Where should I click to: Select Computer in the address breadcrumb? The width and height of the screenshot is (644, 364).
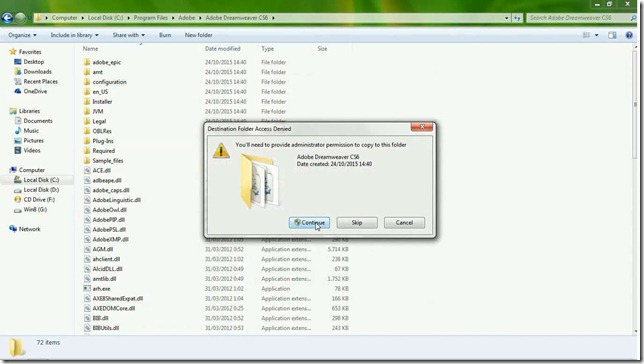(64, 18)
